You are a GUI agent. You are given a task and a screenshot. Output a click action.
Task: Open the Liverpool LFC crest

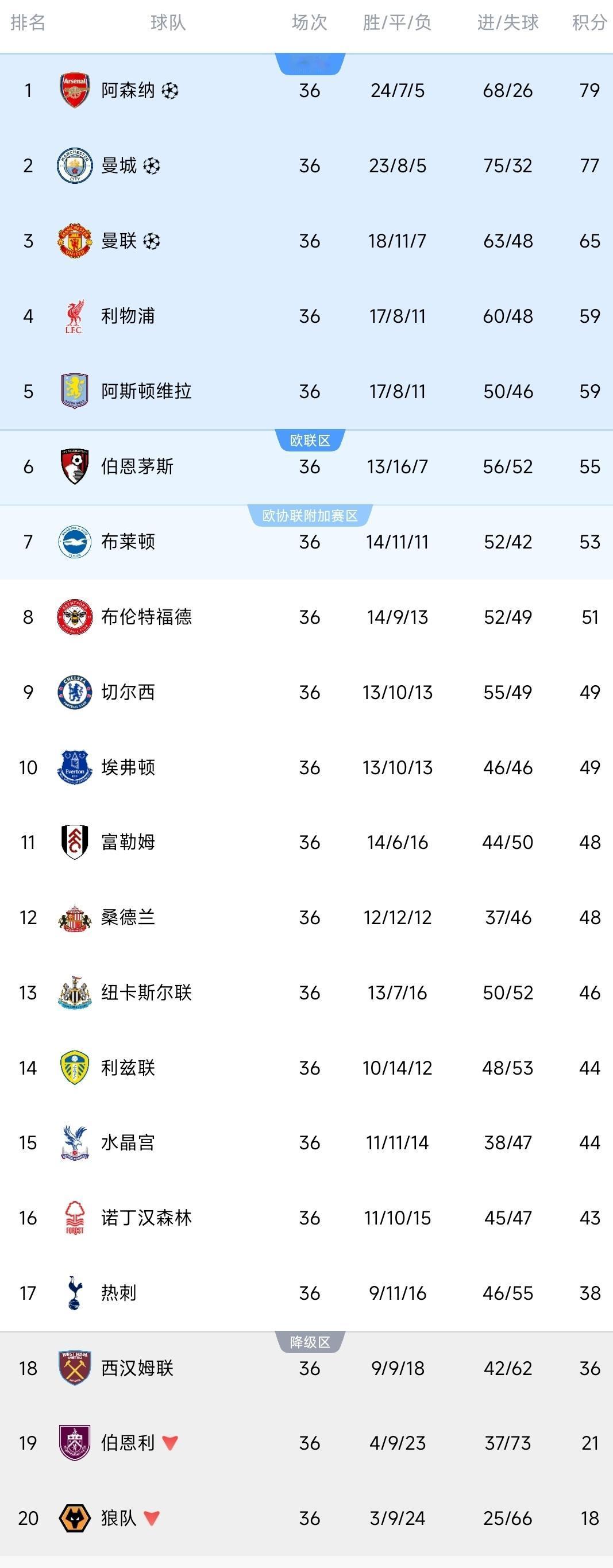coord(74,316)
